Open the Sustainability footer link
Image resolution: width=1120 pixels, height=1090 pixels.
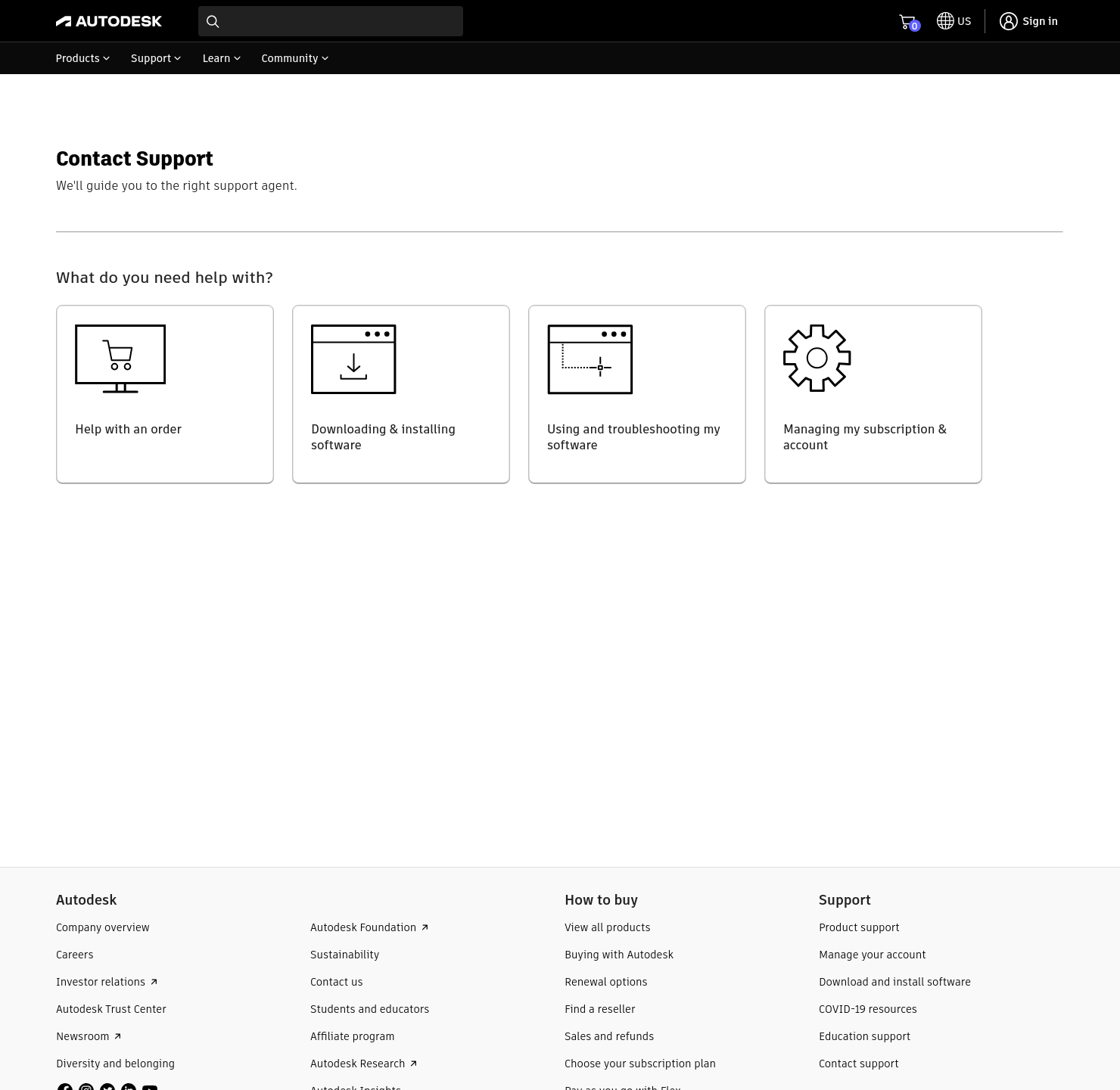coord(345,955)
